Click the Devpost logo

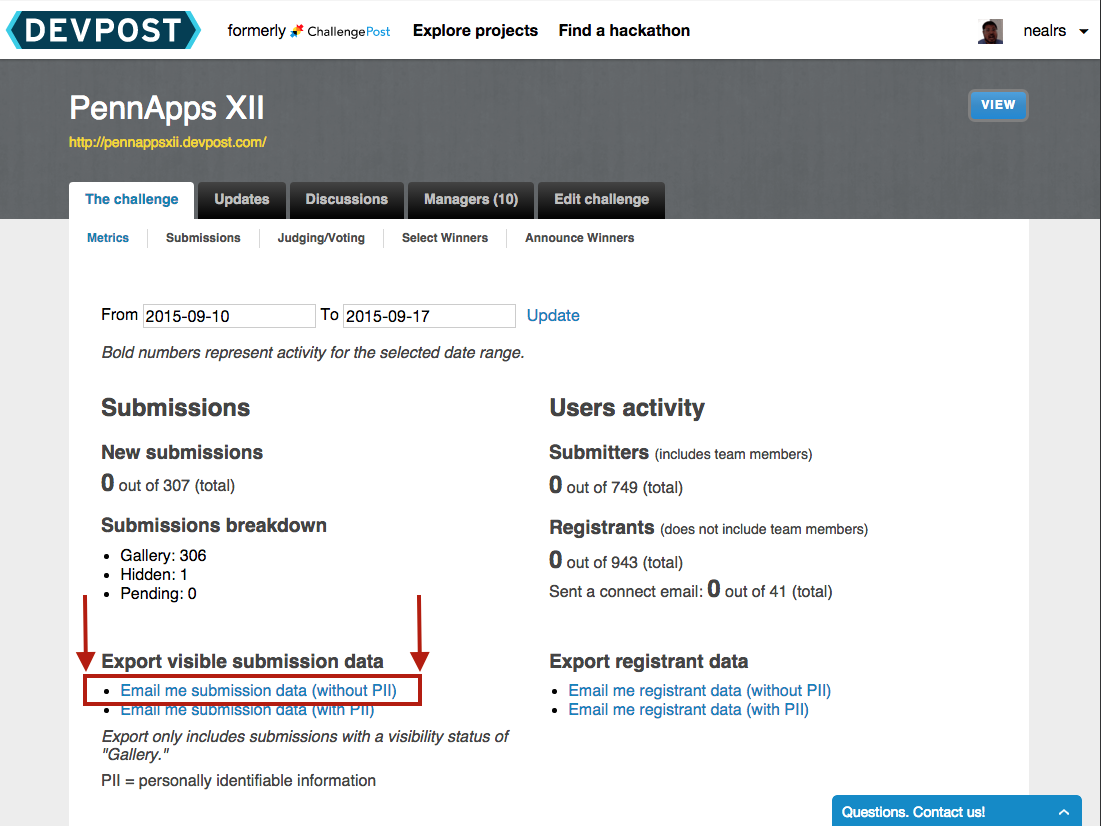(x=103, y=30)
